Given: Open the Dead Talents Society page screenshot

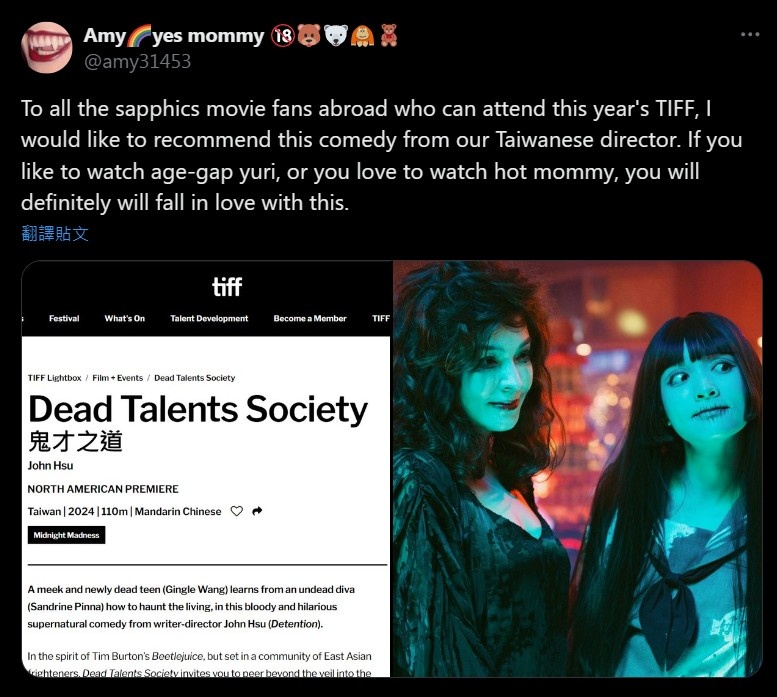Looking at the screenshot, I should coord(206,469).
